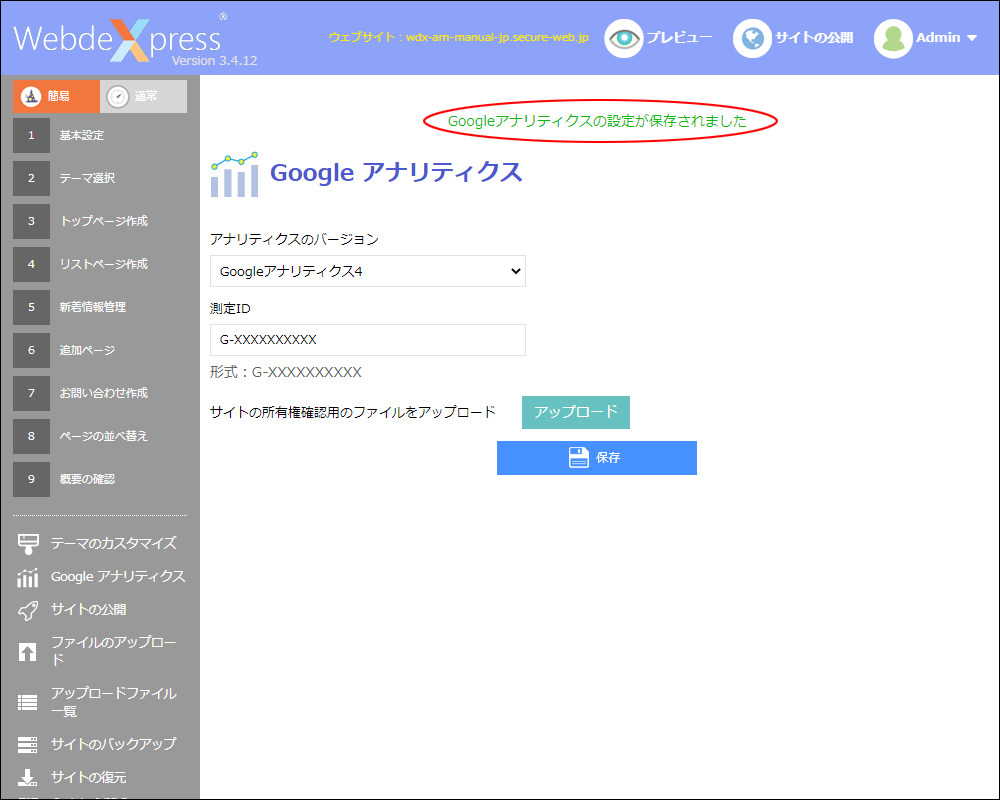Click the 測定ID label

pos(230,309)
